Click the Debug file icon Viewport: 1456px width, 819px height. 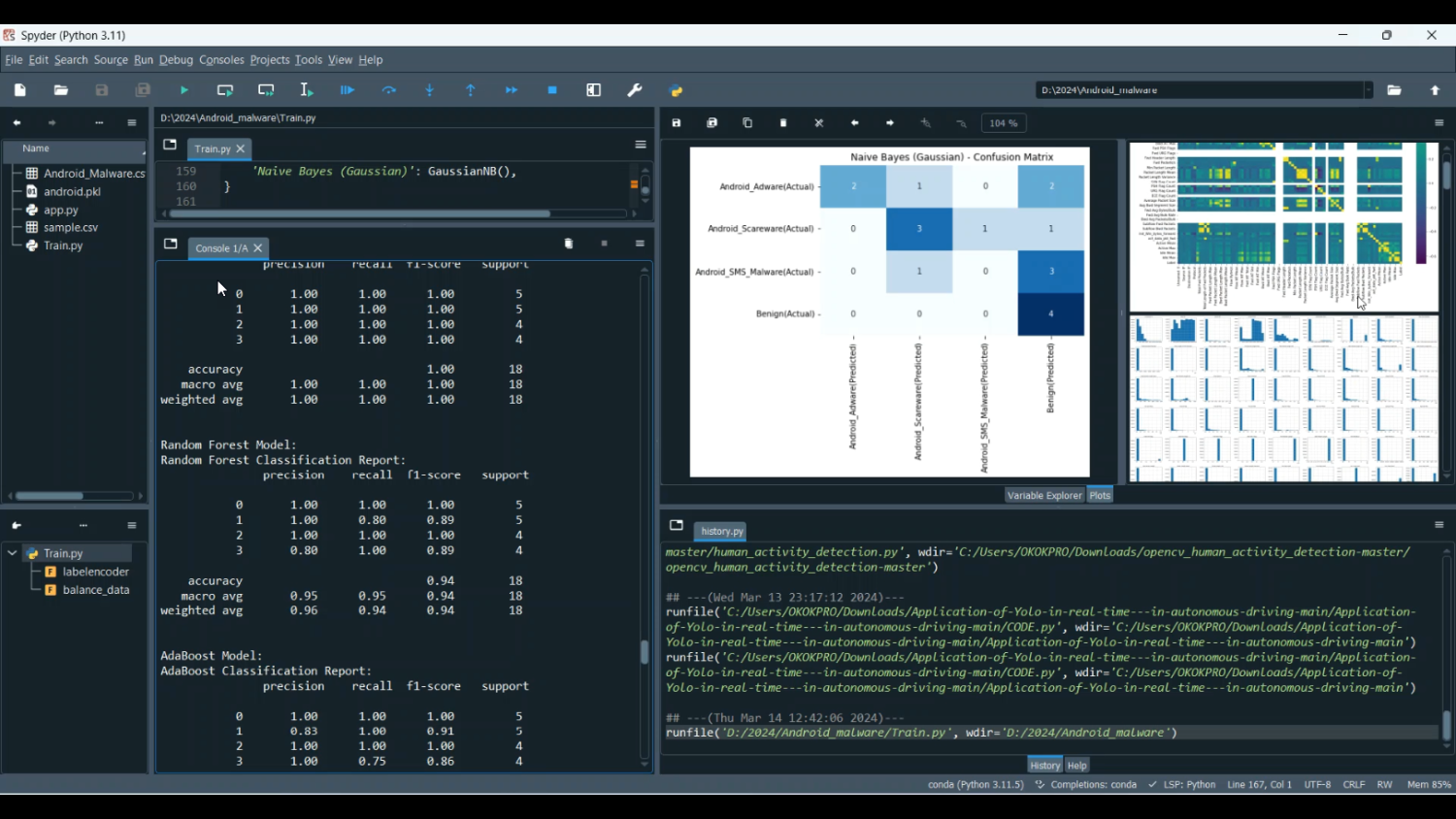coord(347,90)
